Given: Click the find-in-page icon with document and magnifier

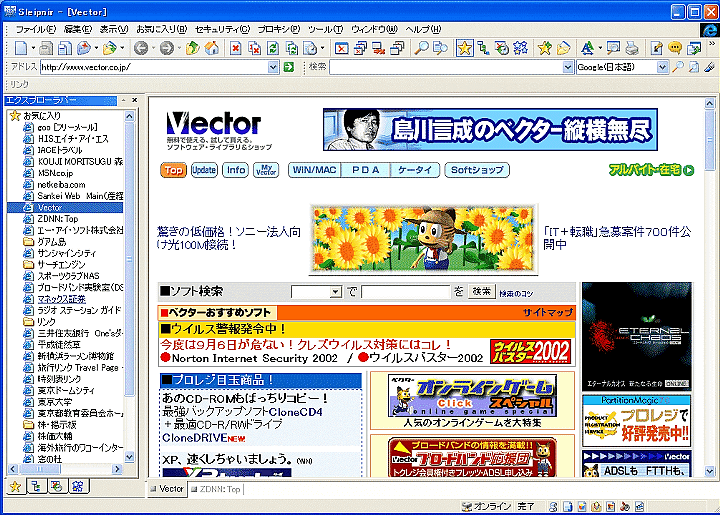Looking at the screenshot, I should (x=440, y=48).
